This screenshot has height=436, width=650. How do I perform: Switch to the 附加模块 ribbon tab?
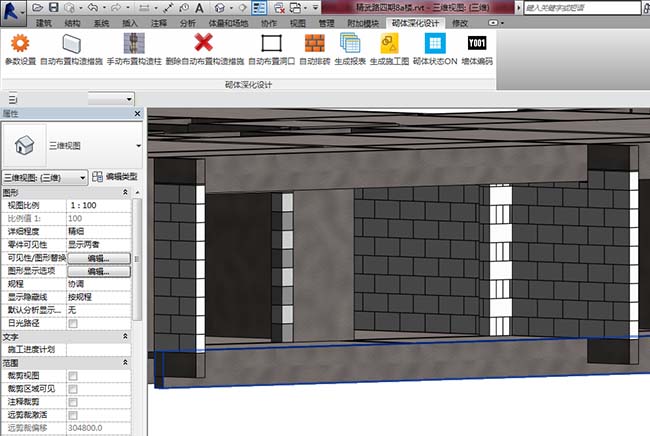point(363,23)
